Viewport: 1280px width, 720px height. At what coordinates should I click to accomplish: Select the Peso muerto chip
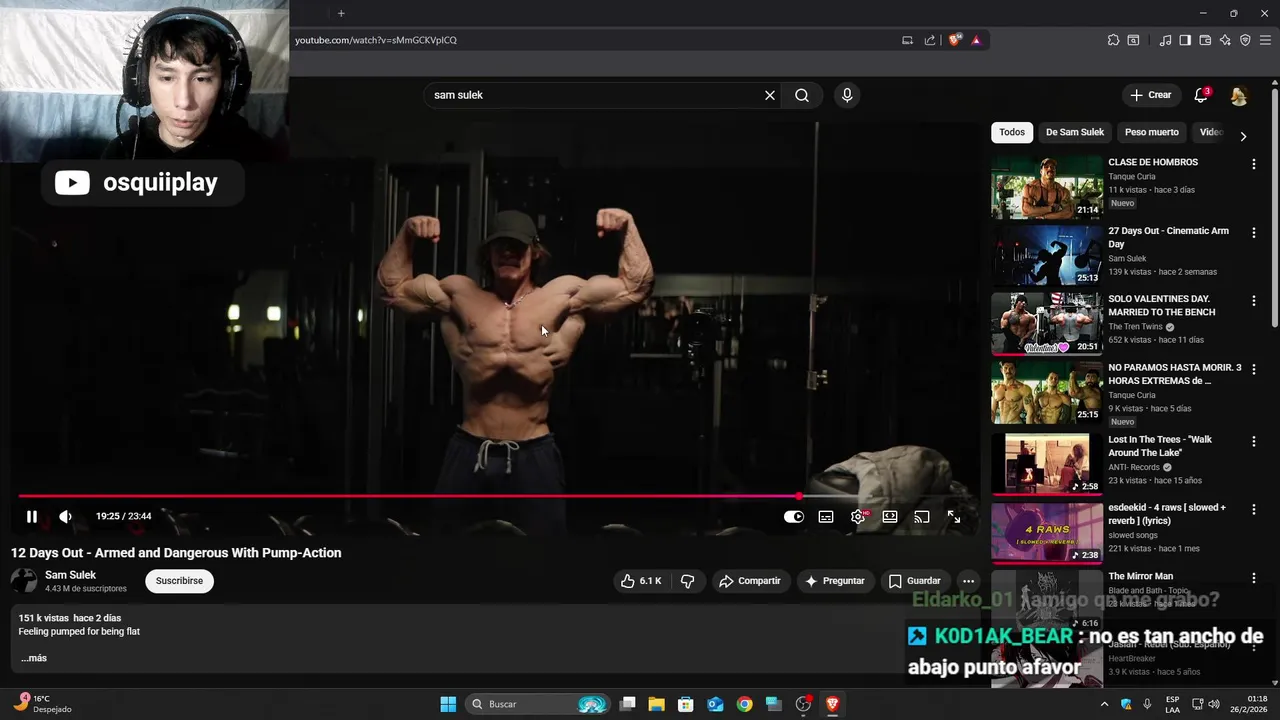point(1151,132)
